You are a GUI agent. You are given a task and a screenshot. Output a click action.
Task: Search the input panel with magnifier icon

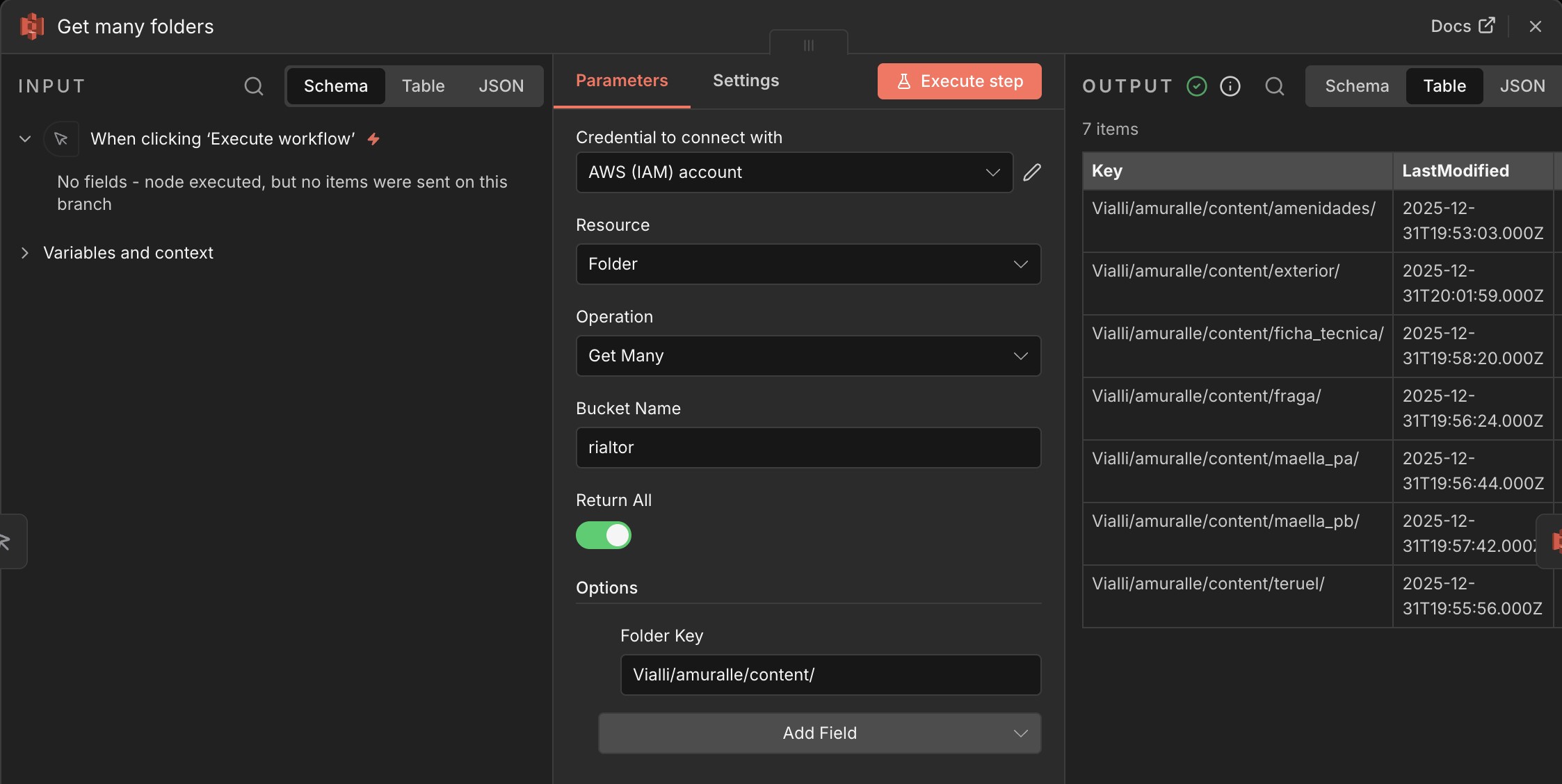tap(254, 86)
